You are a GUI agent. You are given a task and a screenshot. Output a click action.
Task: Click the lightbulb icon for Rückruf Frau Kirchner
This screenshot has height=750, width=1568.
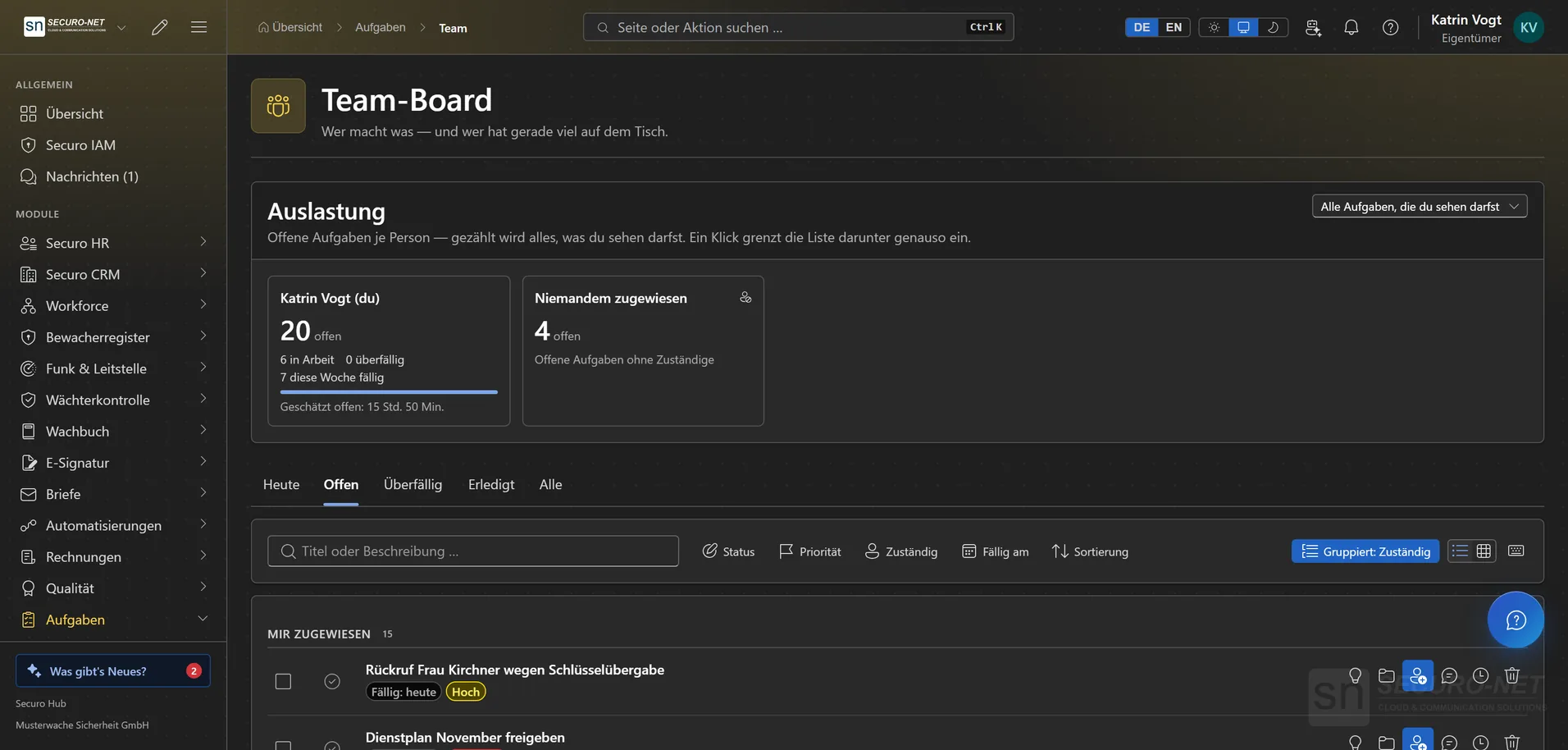pos(1355,676)
